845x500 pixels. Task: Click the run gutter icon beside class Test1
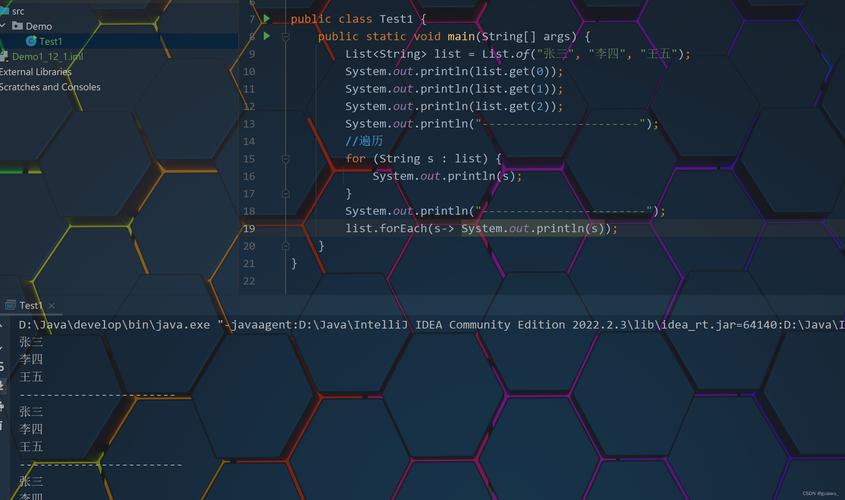tap(266, 19)
